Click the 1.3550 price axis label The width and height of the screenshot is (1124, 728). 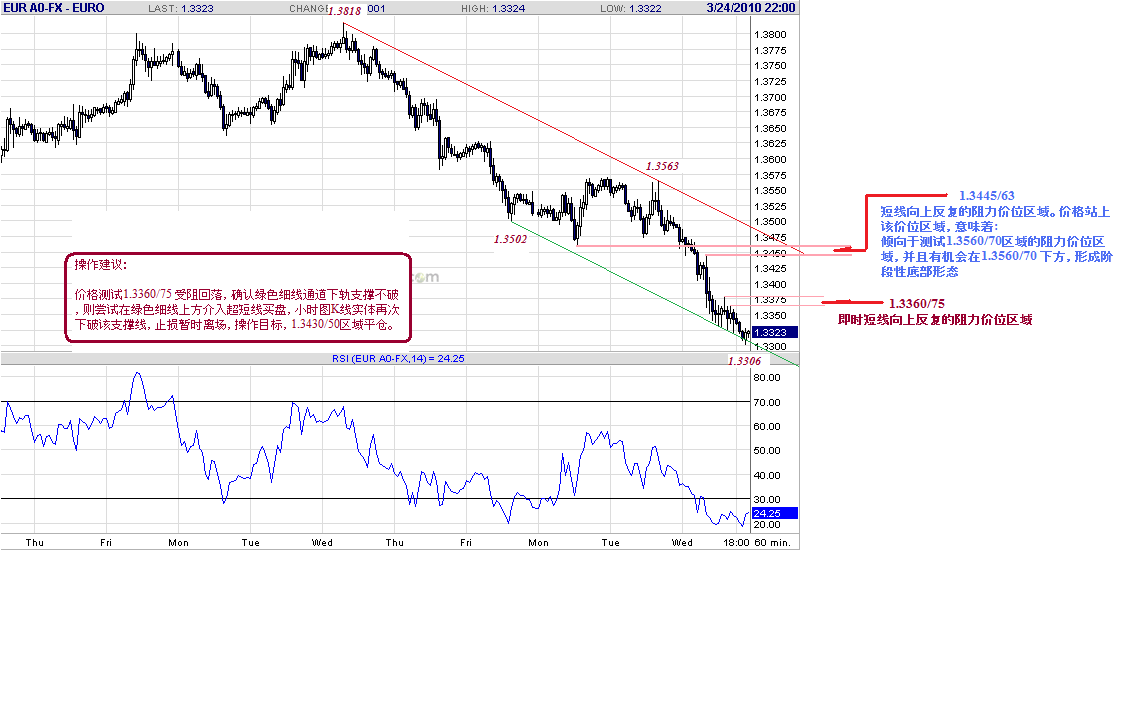tap(770, 191)
